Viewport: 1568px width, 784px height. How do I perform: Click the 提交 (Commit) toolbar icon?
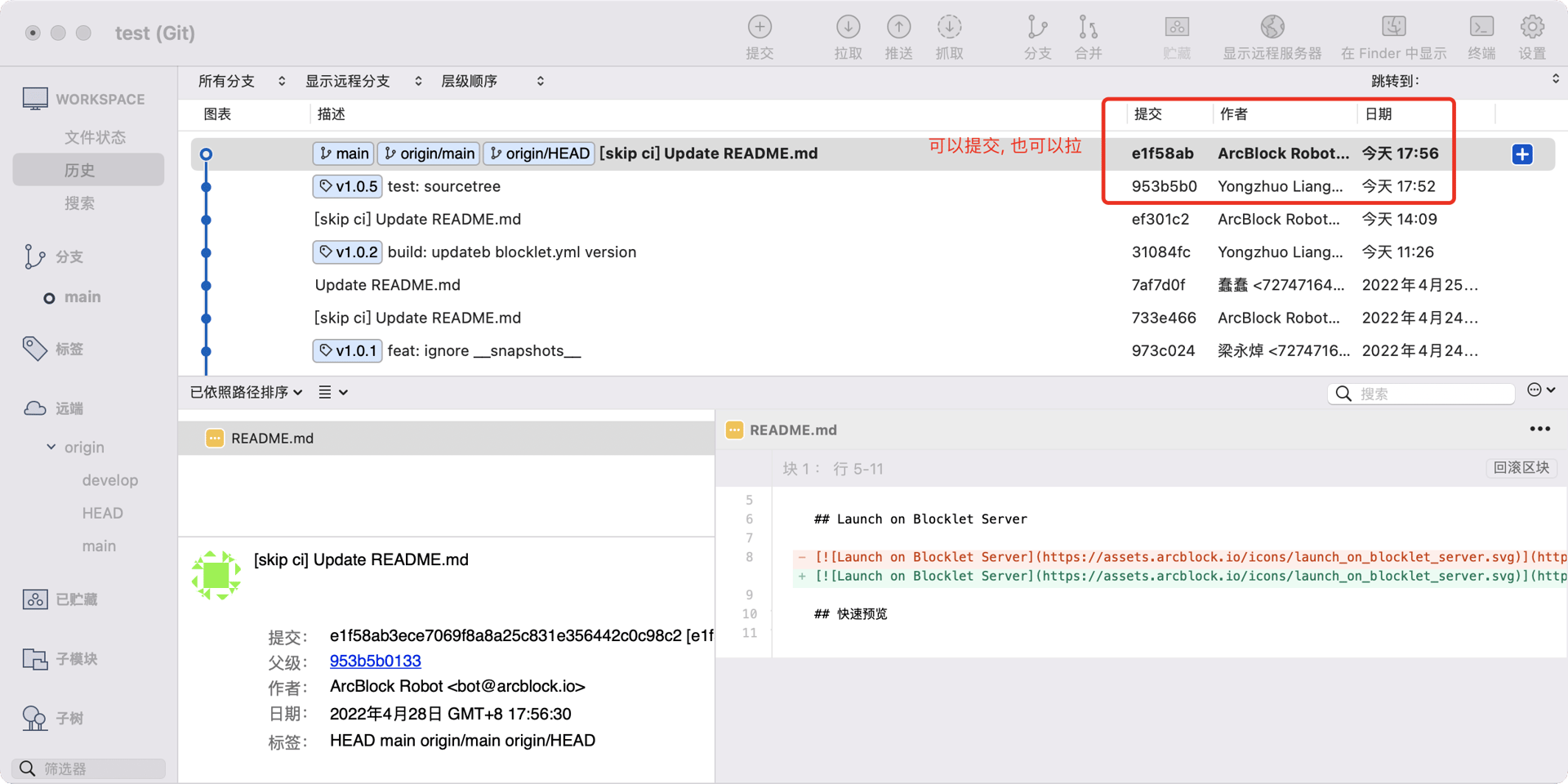(x=759, y=28)
